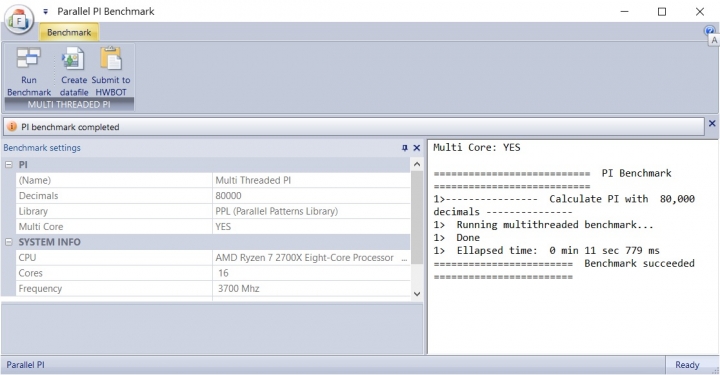Pin the Benchmark settings panel
Viewport: 720px width, 375px height.
point(405,148)
